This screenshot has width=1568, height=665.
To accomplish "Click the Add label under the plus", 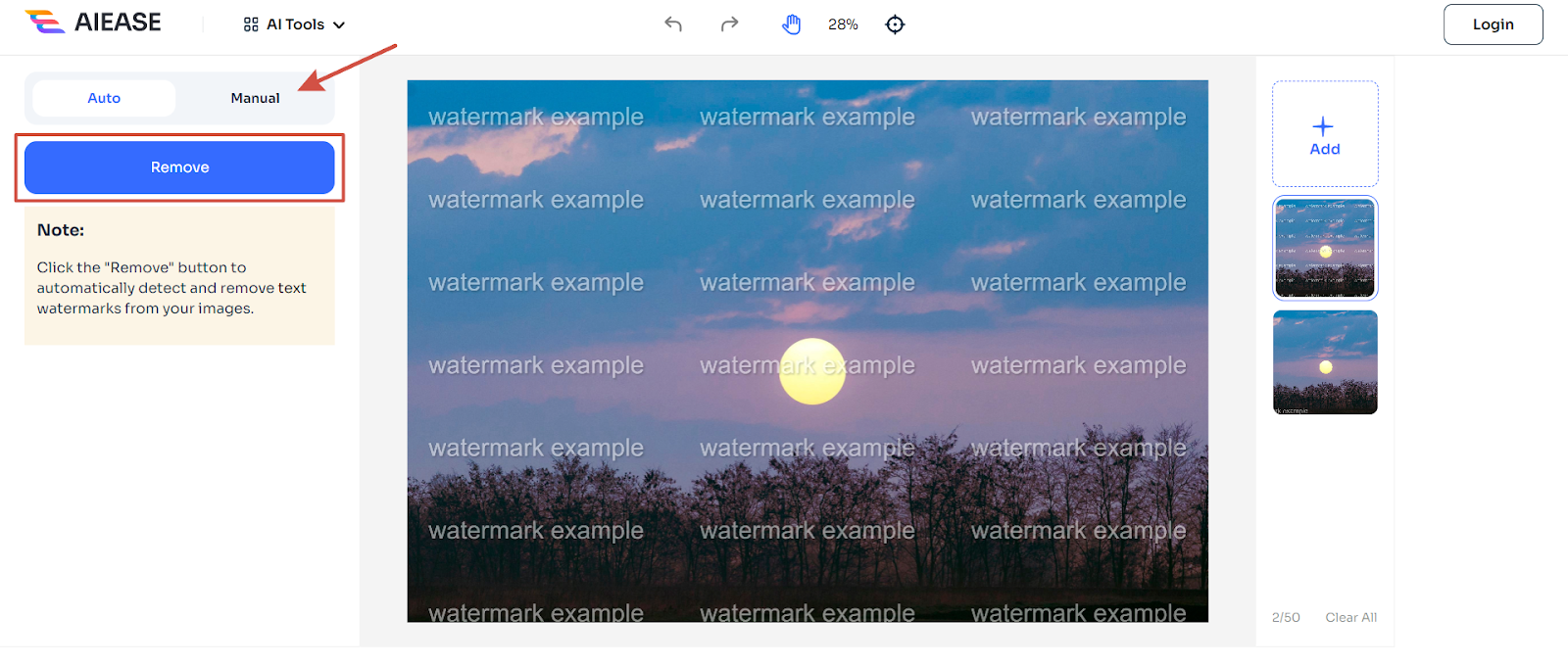I will pyautogui.click(x=1325, y=150).
